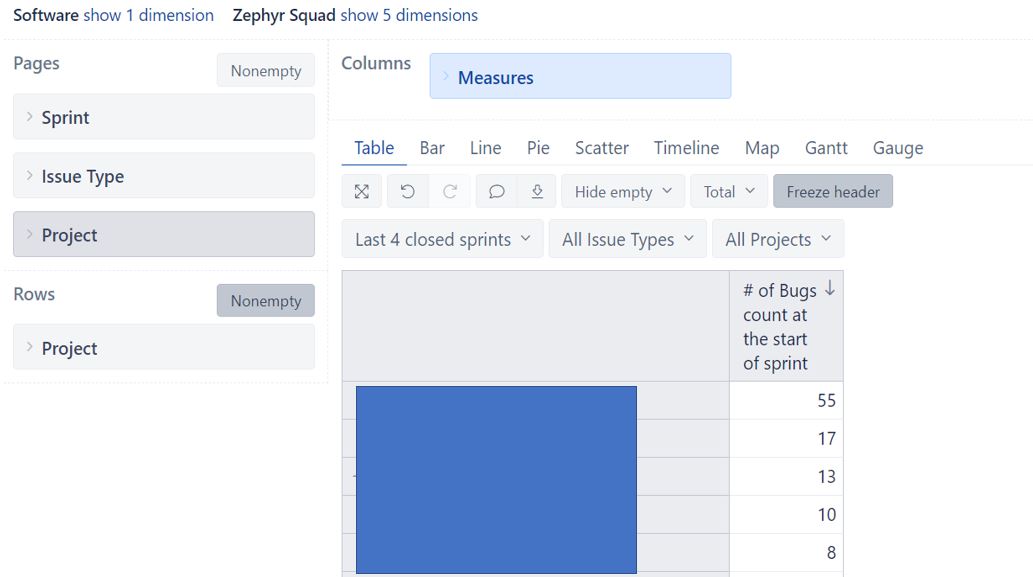Open the Last 4 closed sprints dropdown
Viewport: 1033px width, 577px height.
[x=442, y=239]
